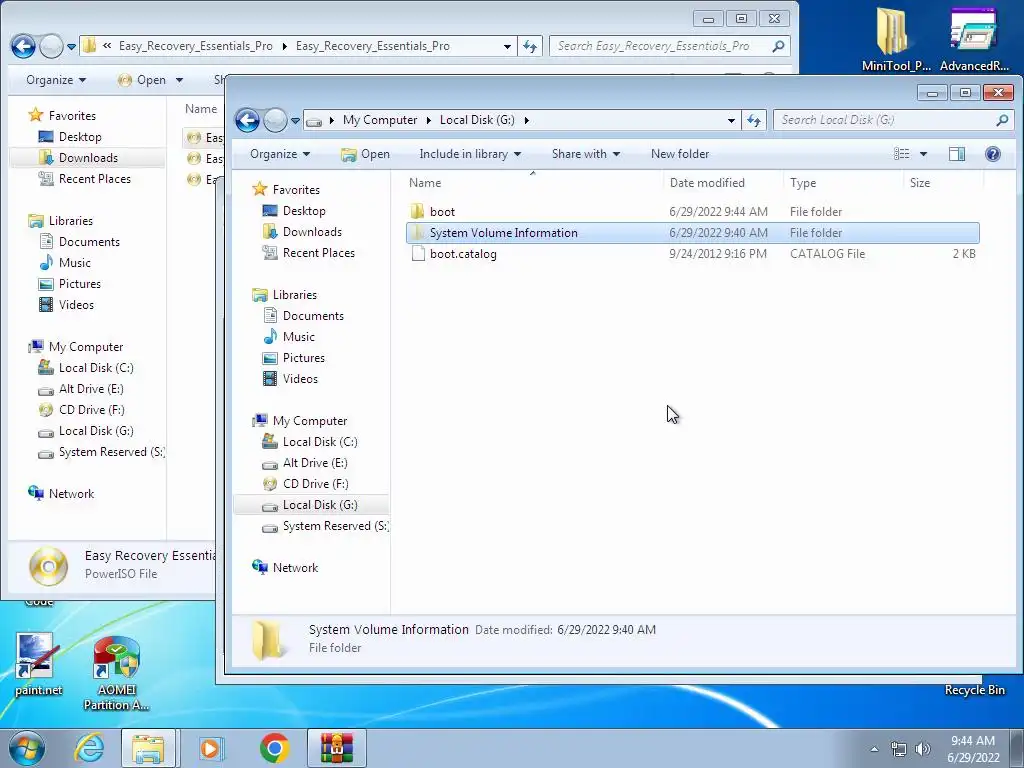1024x768 pixels.
Task: Create a New folder in Local Disk (G:)
Action: (680, 154)
